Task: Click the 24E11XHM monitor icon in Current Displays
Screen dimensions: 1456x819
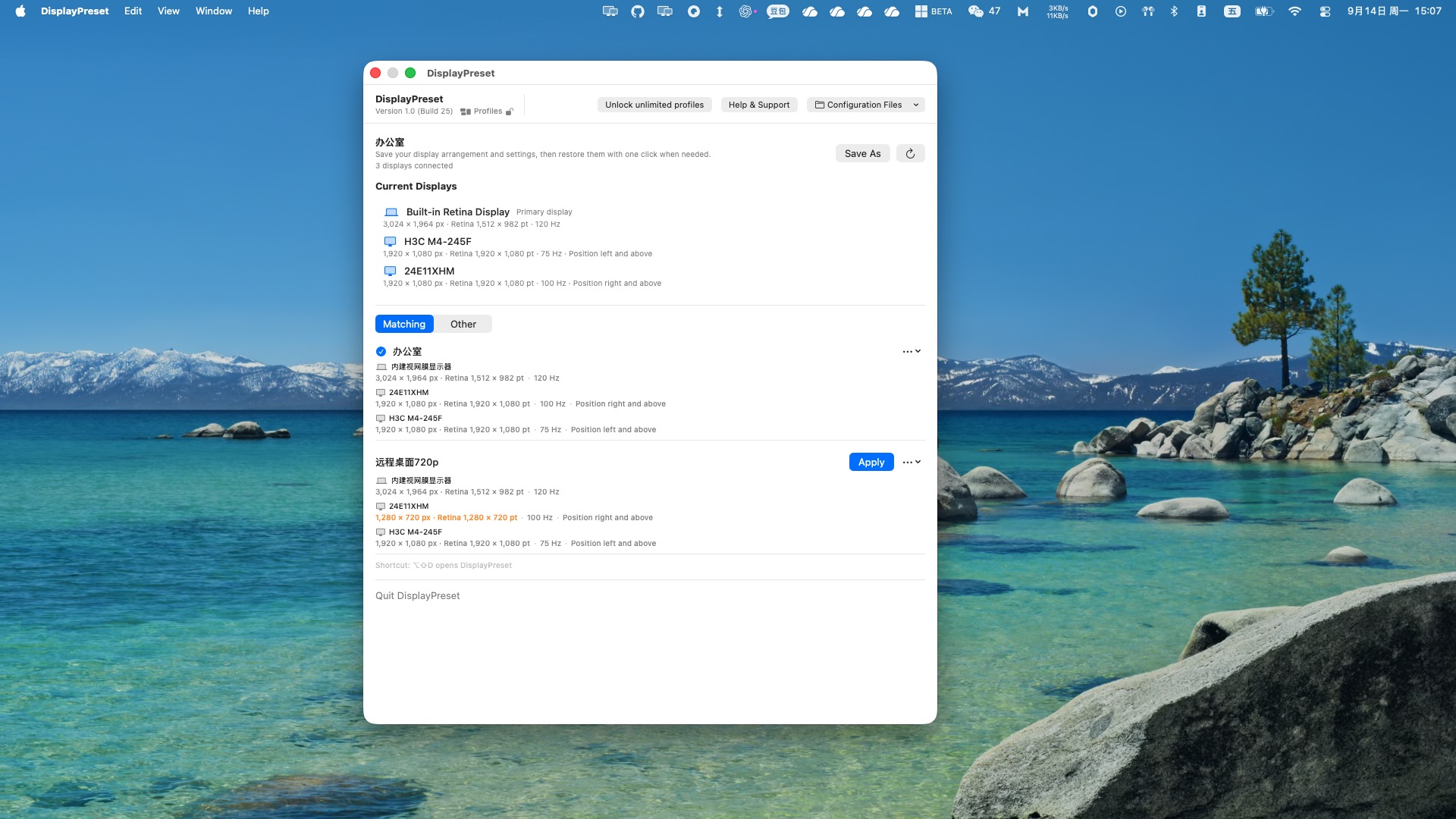Action: point(390,271)
